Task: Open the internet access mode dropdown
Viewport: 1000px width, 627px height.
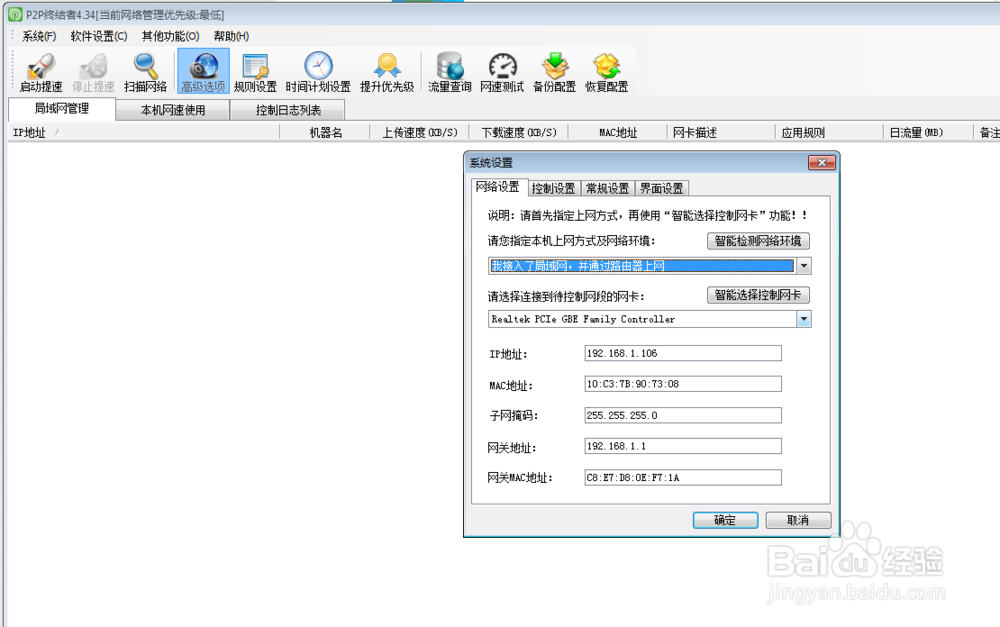Action: (x=803, y=265)
